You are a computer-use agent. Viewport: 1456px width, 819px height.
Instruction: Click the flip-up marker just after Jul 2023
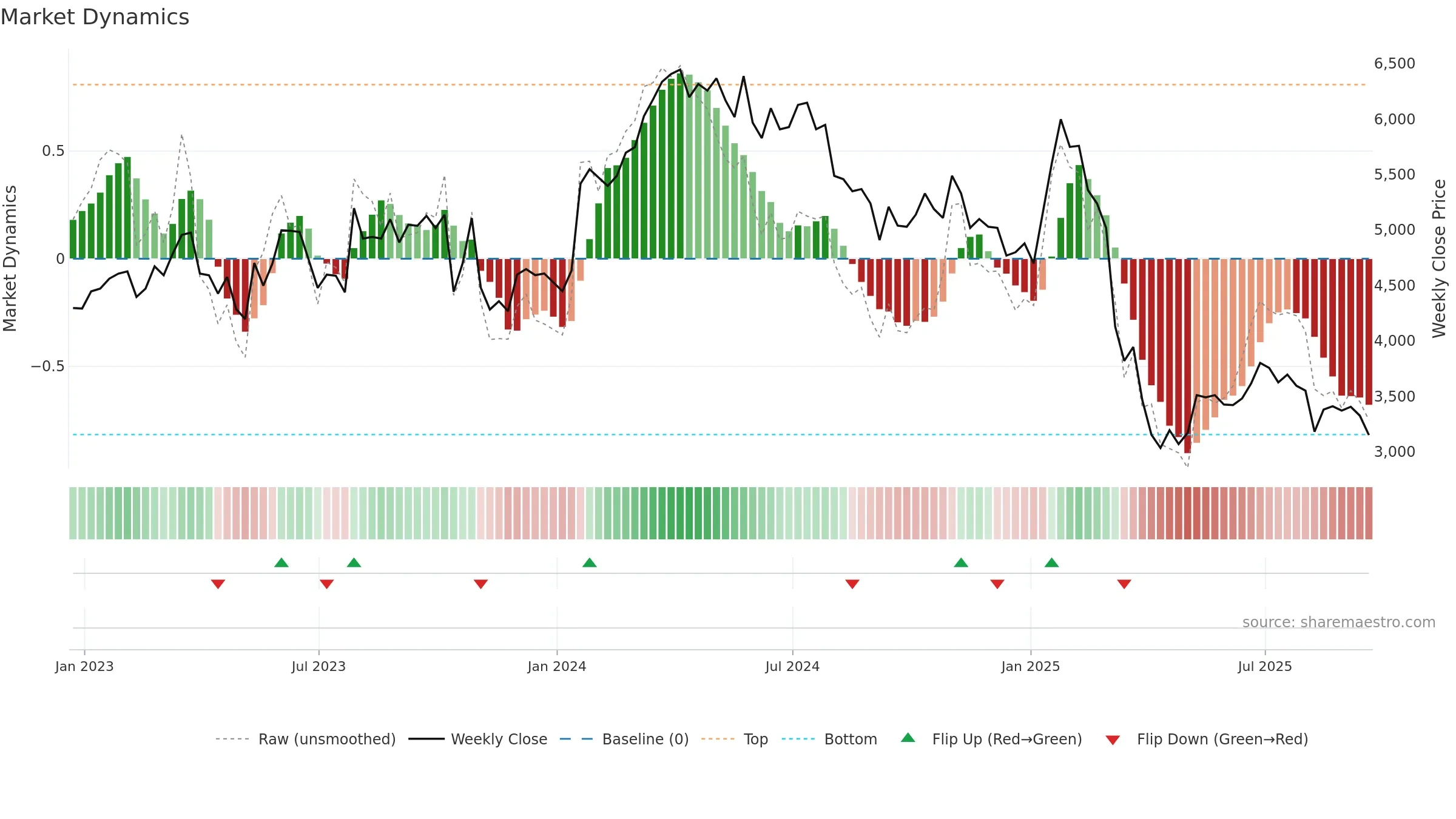pyautogui.click(x=354, y=562)
